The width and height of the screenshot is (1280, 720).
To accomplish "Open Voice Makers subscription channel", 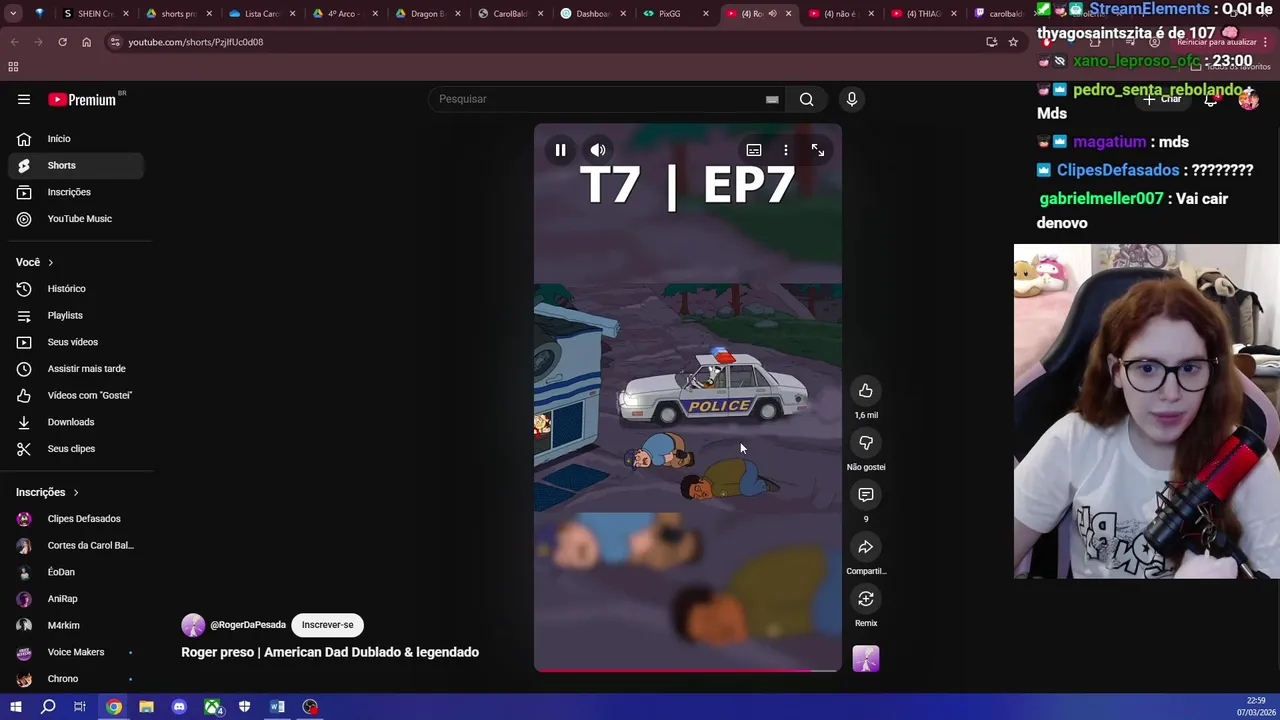I will (76, 652).
